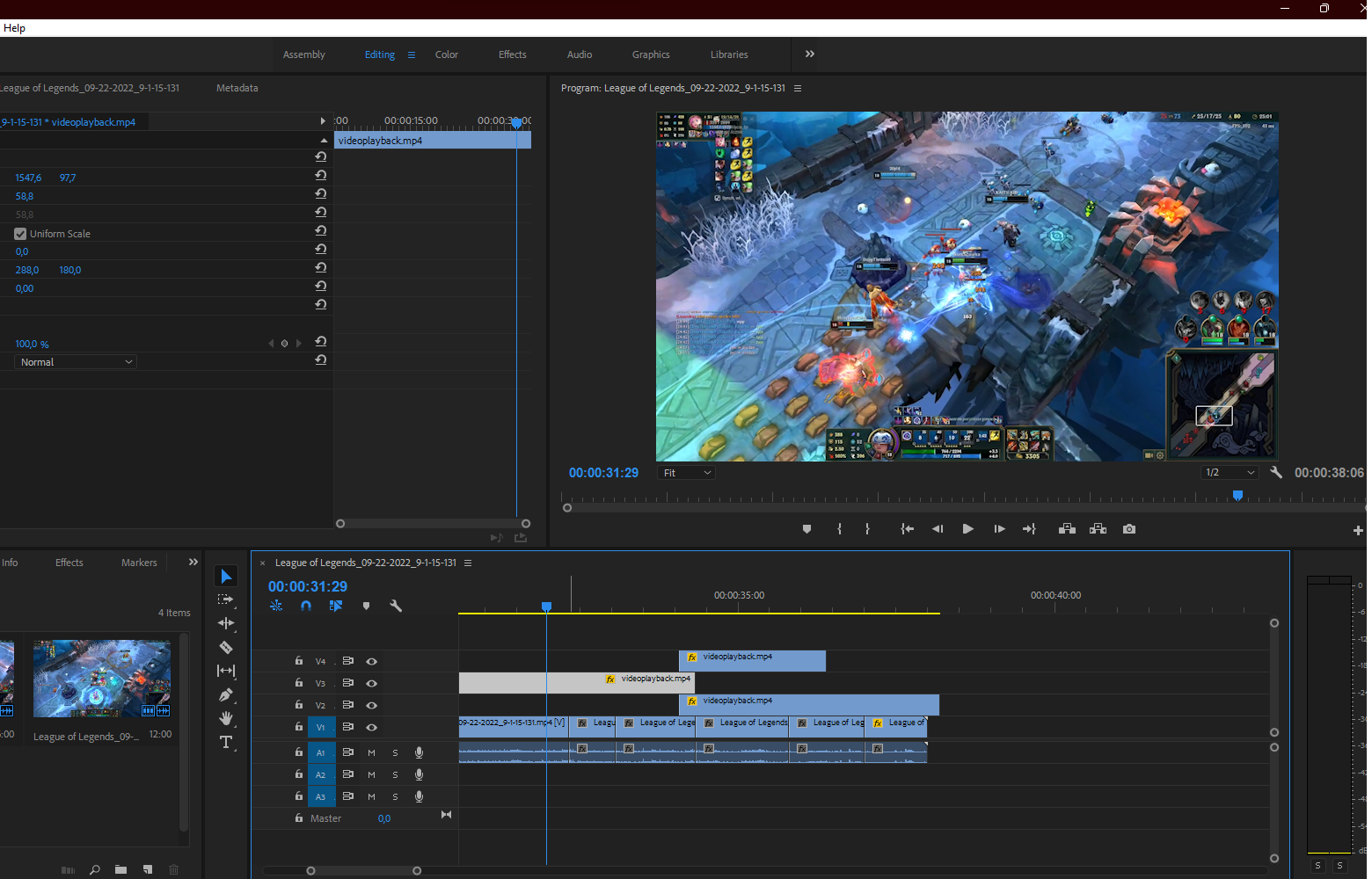Toggle Snap in timeline magnet icon
This screenshot has width=1372, height=879.
[x=306, y=606]
